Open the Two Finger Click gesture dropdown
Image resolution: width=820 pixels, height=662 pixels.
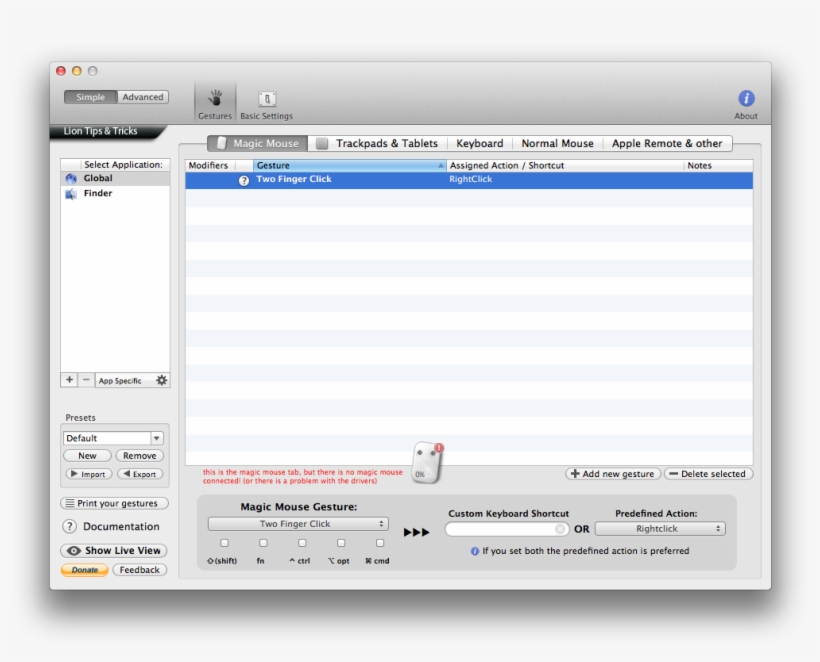[298, 524]
